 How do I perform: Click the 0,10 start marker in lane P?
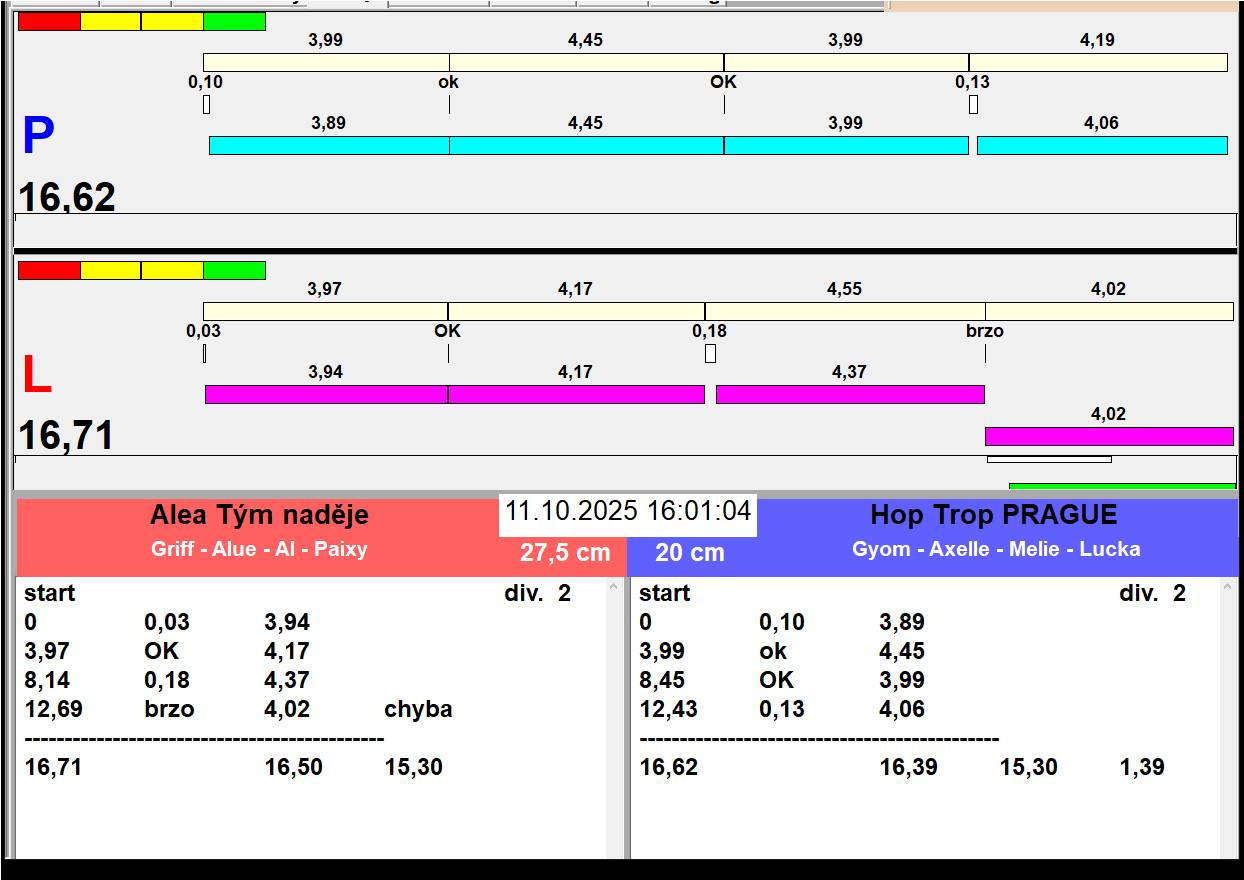[x=206, y=104]
